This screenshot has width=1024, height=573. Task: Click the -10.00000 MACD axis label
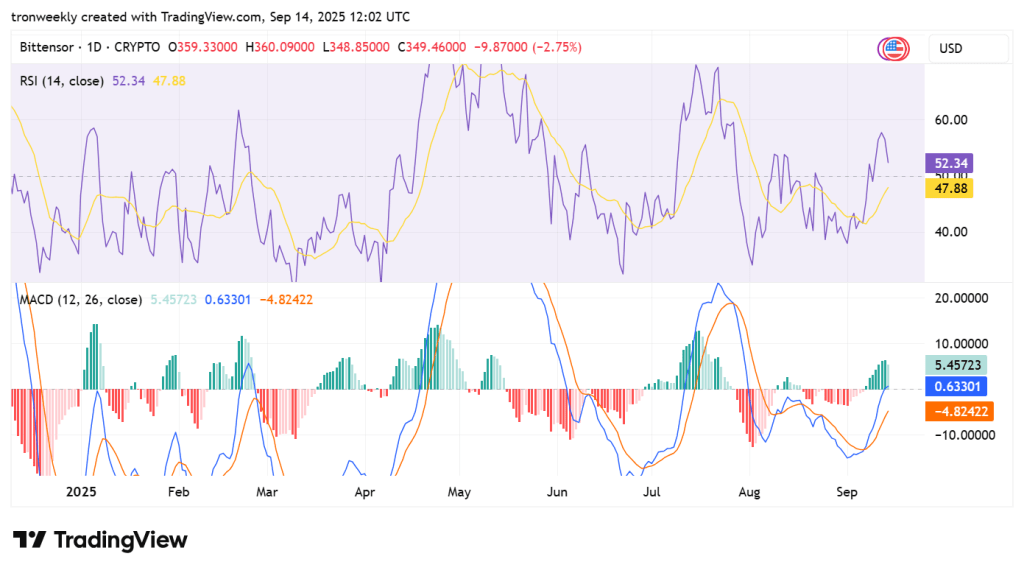pyautogui.click(x=964, y=436)
